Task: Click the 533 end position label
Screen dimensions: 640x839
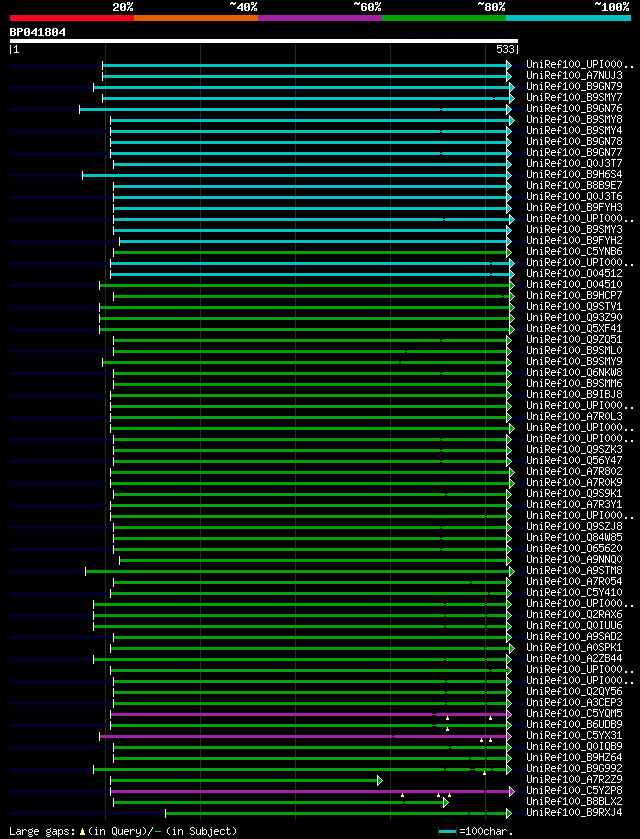Action: click(x=505, y=50)
